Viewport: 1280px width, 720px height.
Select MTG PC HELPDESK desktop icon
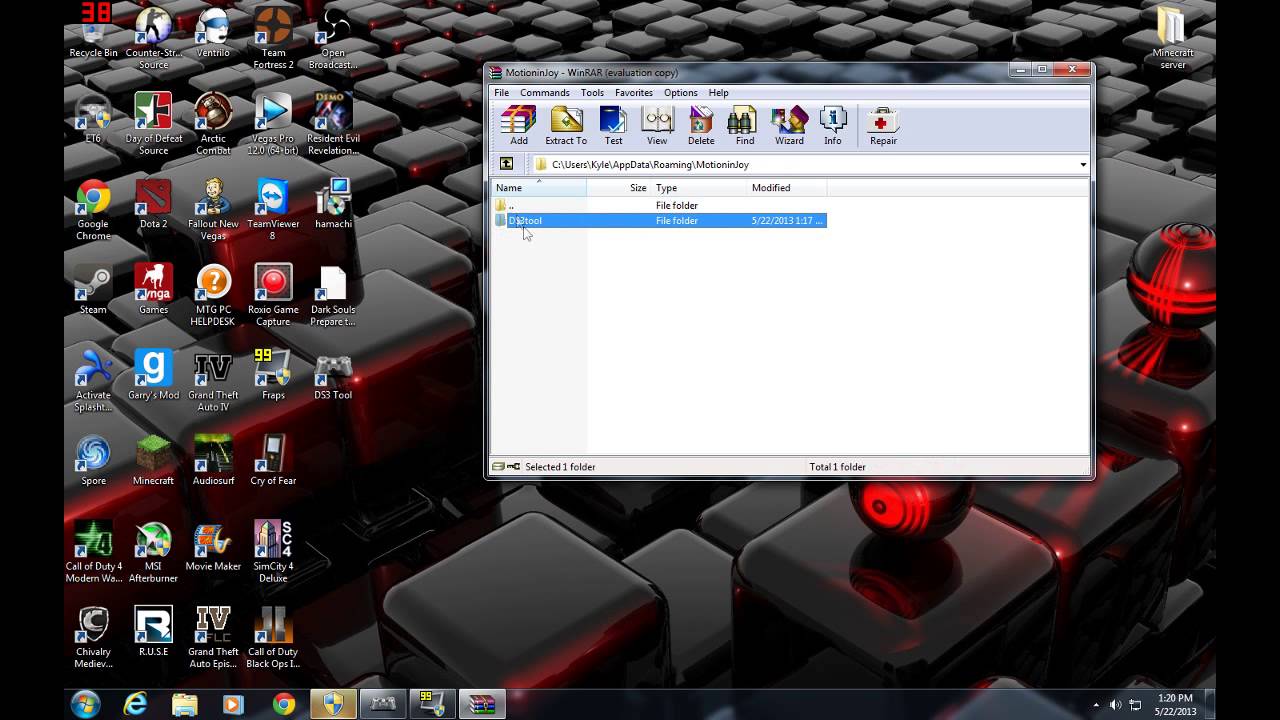coord(213,295)
